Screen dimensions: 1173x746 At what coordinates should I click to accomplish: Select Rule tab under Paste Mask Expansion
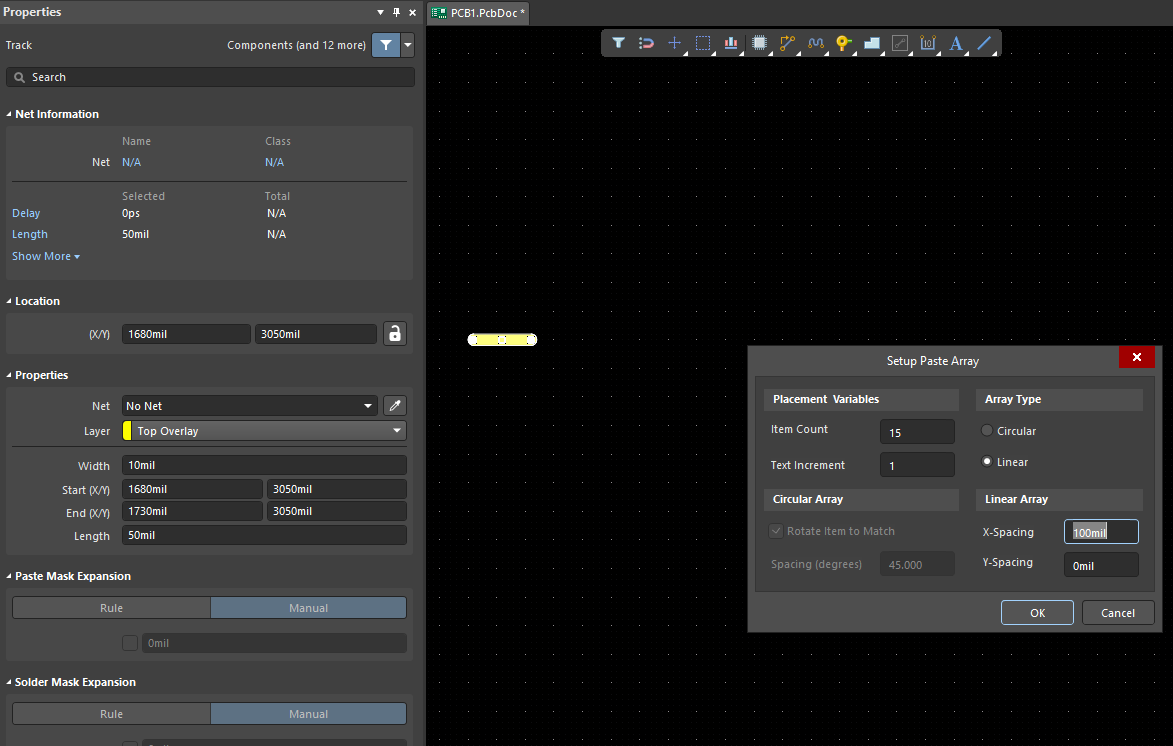click(x=111, y=608)
